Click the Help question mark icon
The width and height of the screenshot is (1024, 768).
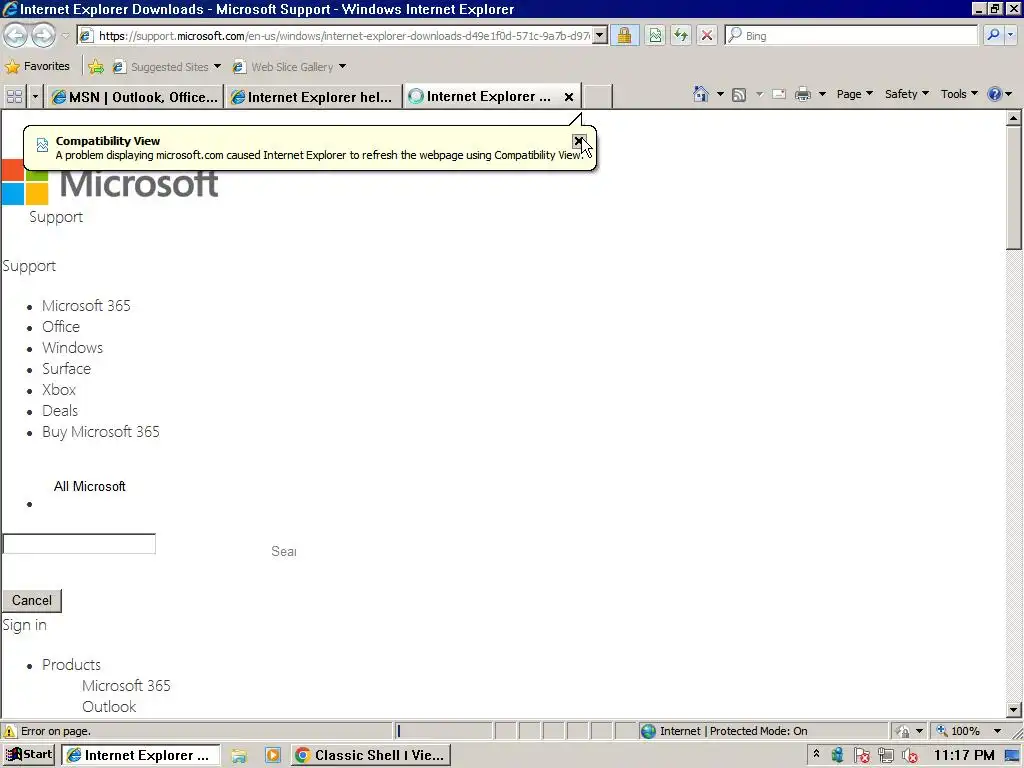pos(995,94)
